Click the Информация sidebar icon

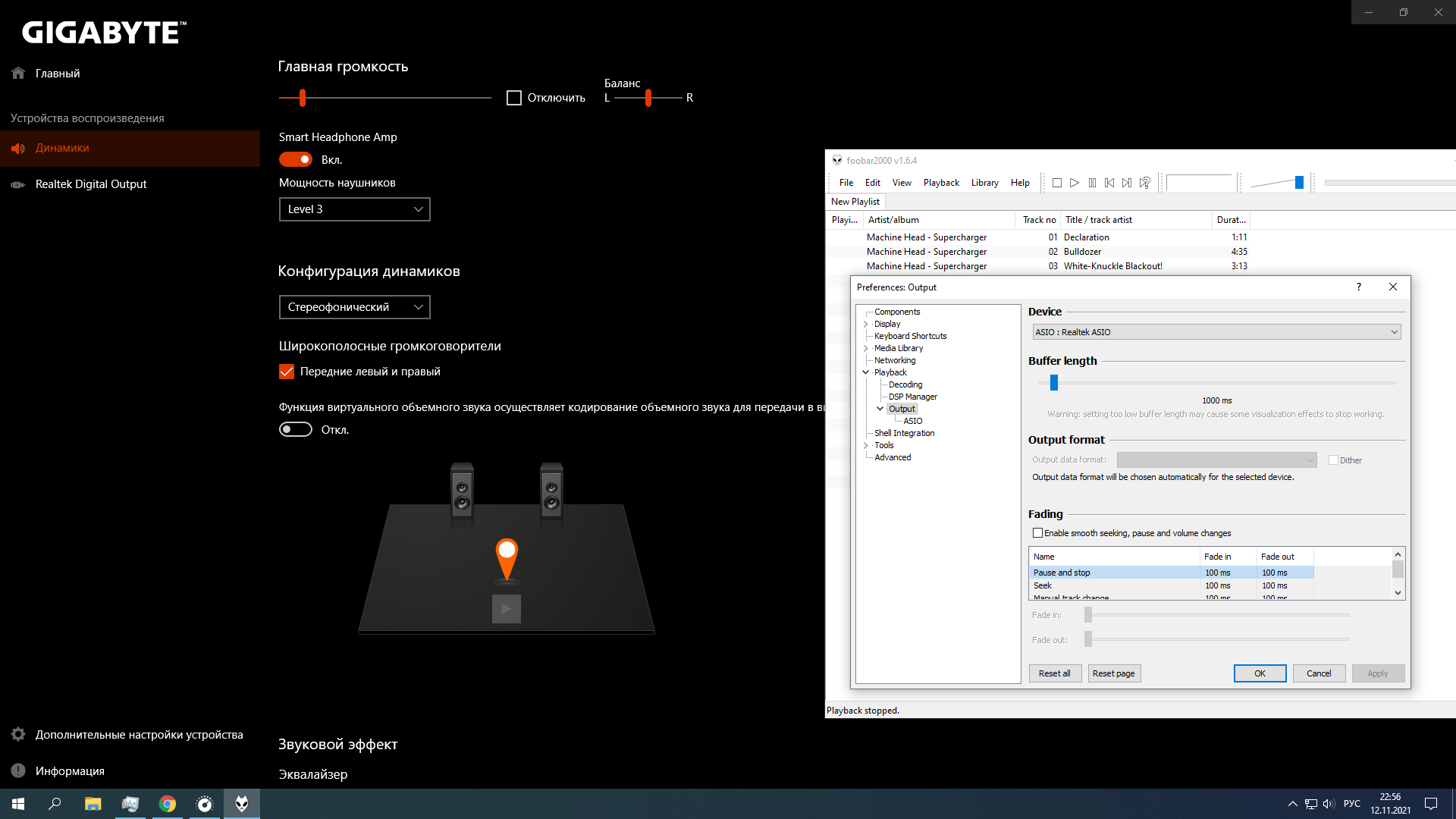point(18,770)
